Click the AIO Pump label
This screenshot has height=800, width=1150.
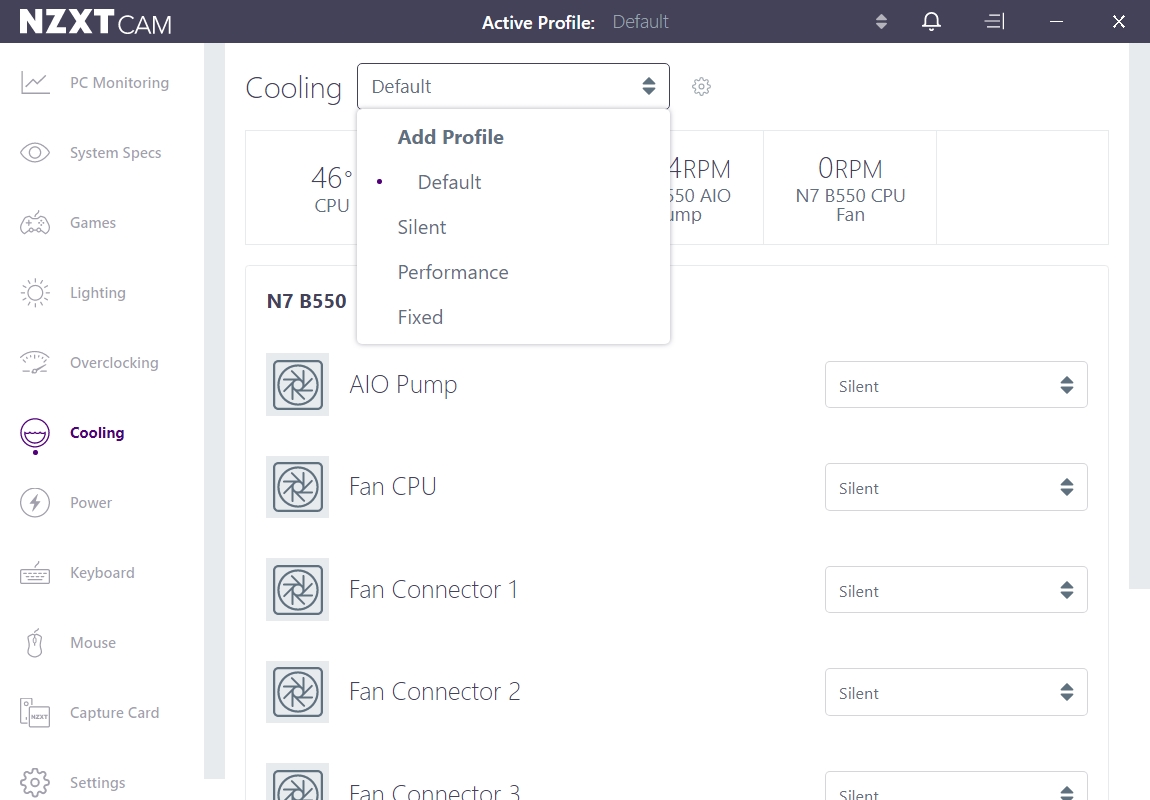pos(403,384)
